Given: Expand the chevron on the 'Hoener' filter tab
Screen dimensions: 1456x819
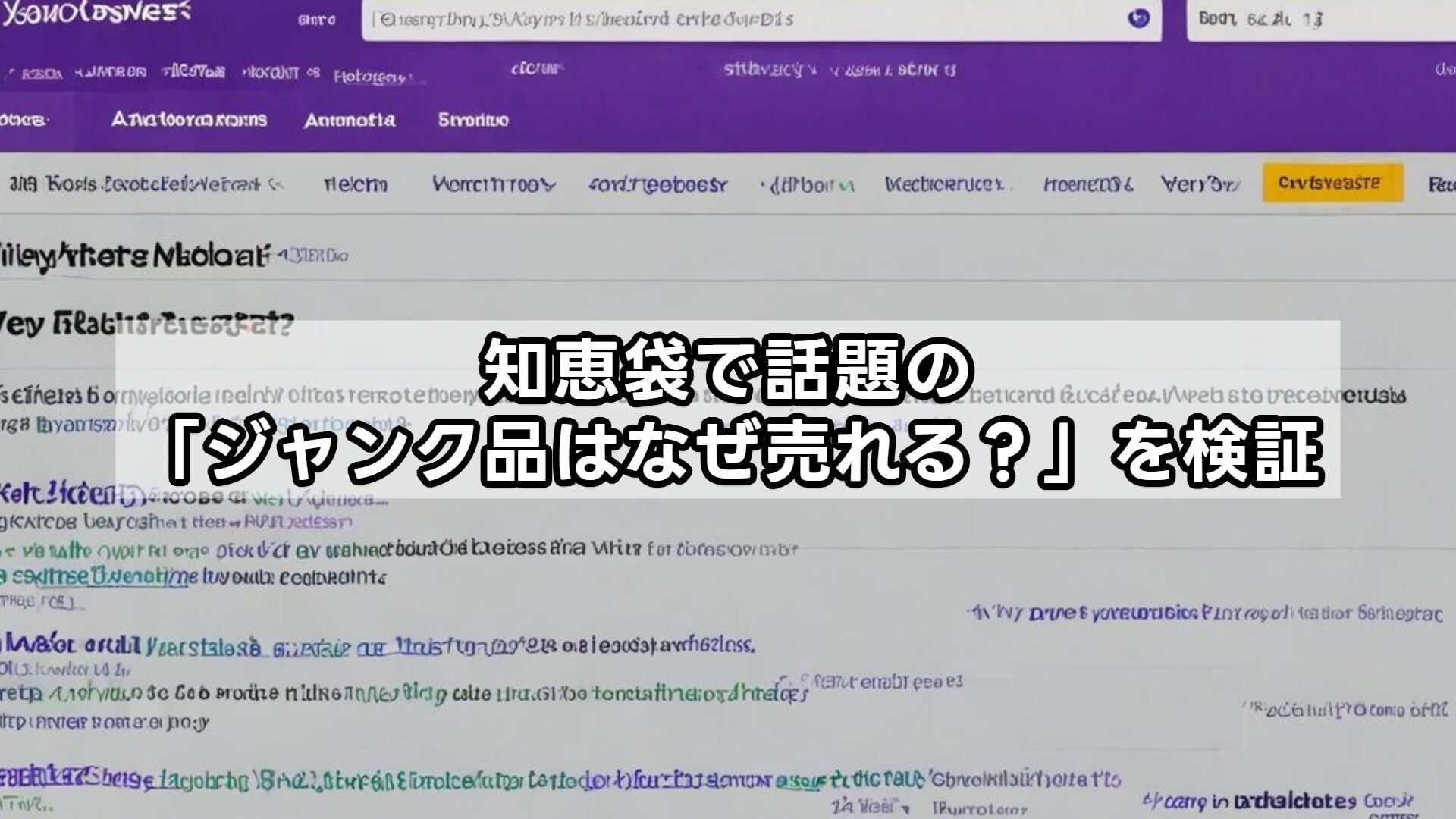Looking at the screenshot, I should point(1131,182).
